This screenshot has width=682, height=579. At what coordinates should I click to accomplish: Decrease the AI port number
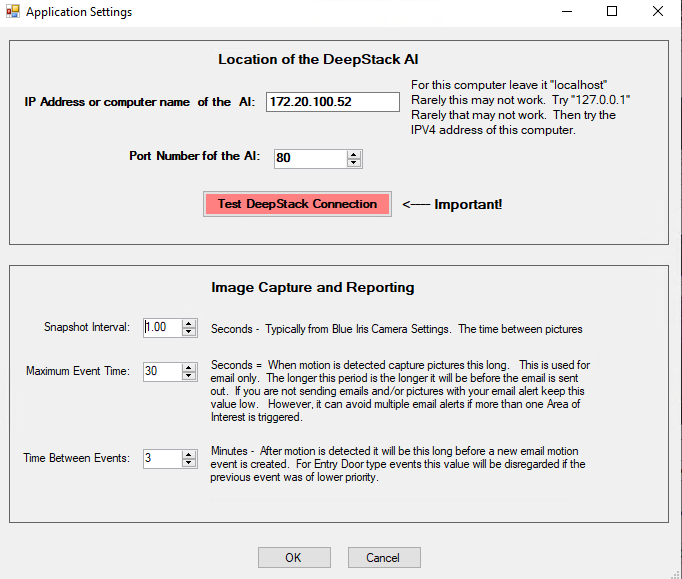tap(354, 163)
